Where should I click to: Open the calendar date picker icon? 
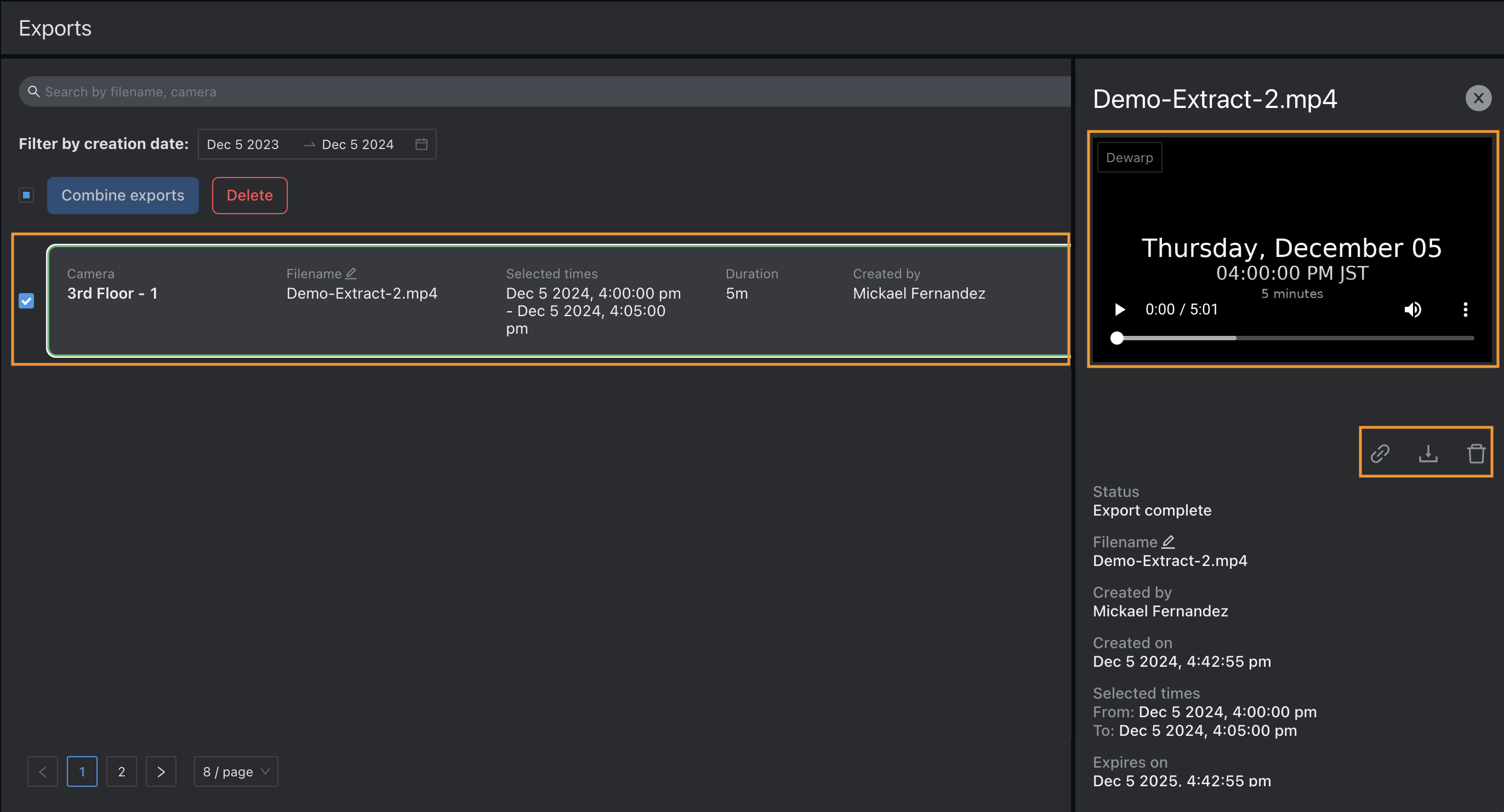pos(421,144)
